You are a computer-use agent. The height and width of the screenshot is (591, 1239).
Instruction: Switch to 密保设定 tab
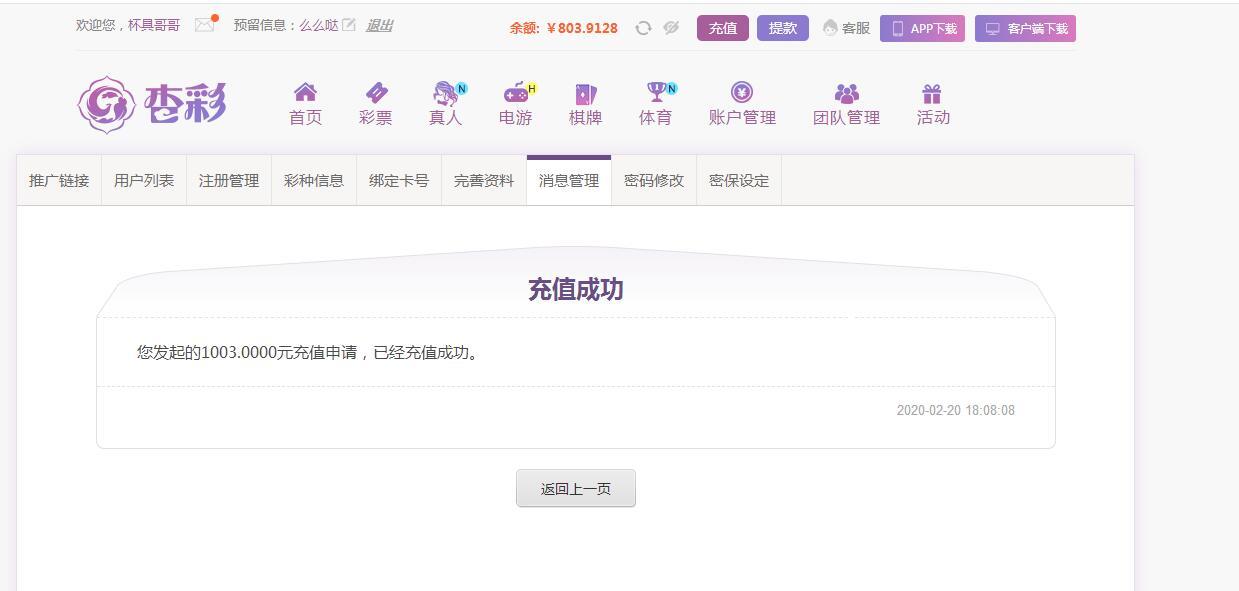739,181
